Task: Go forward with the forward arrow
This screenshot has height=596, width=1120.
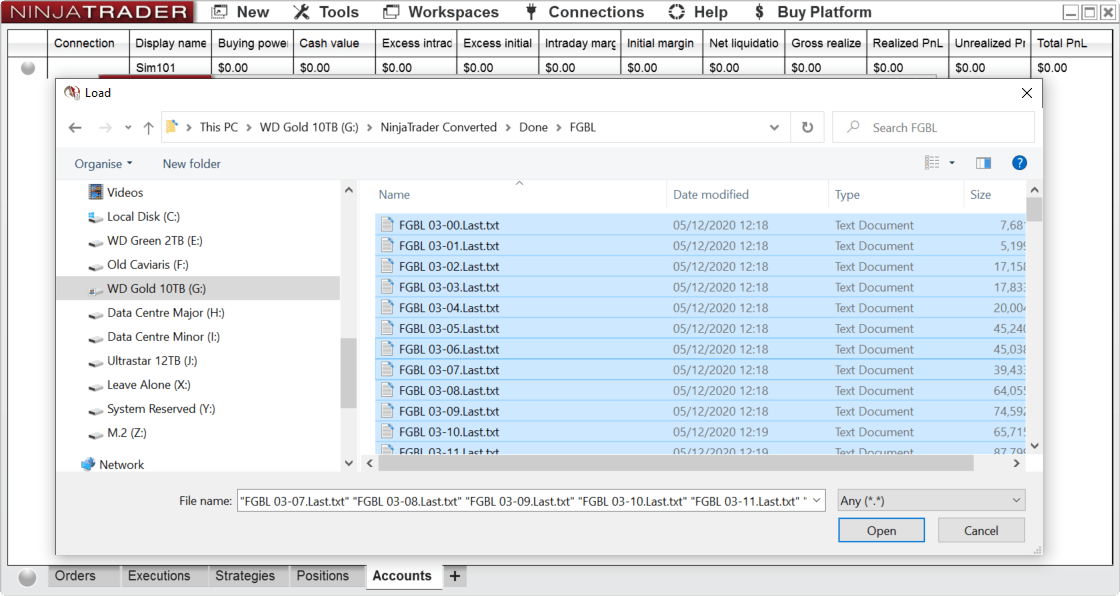Action: coord(105,127)
